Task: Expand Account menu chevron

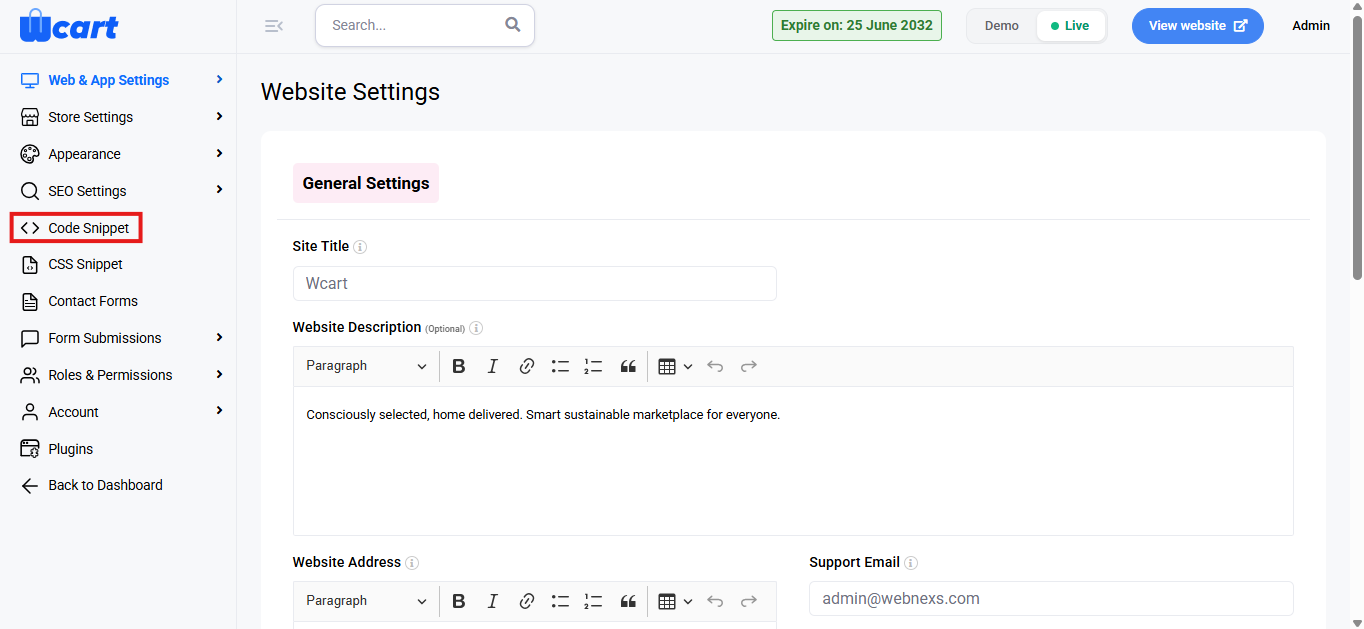Action: pyautogui.click(x=219, y=411)
